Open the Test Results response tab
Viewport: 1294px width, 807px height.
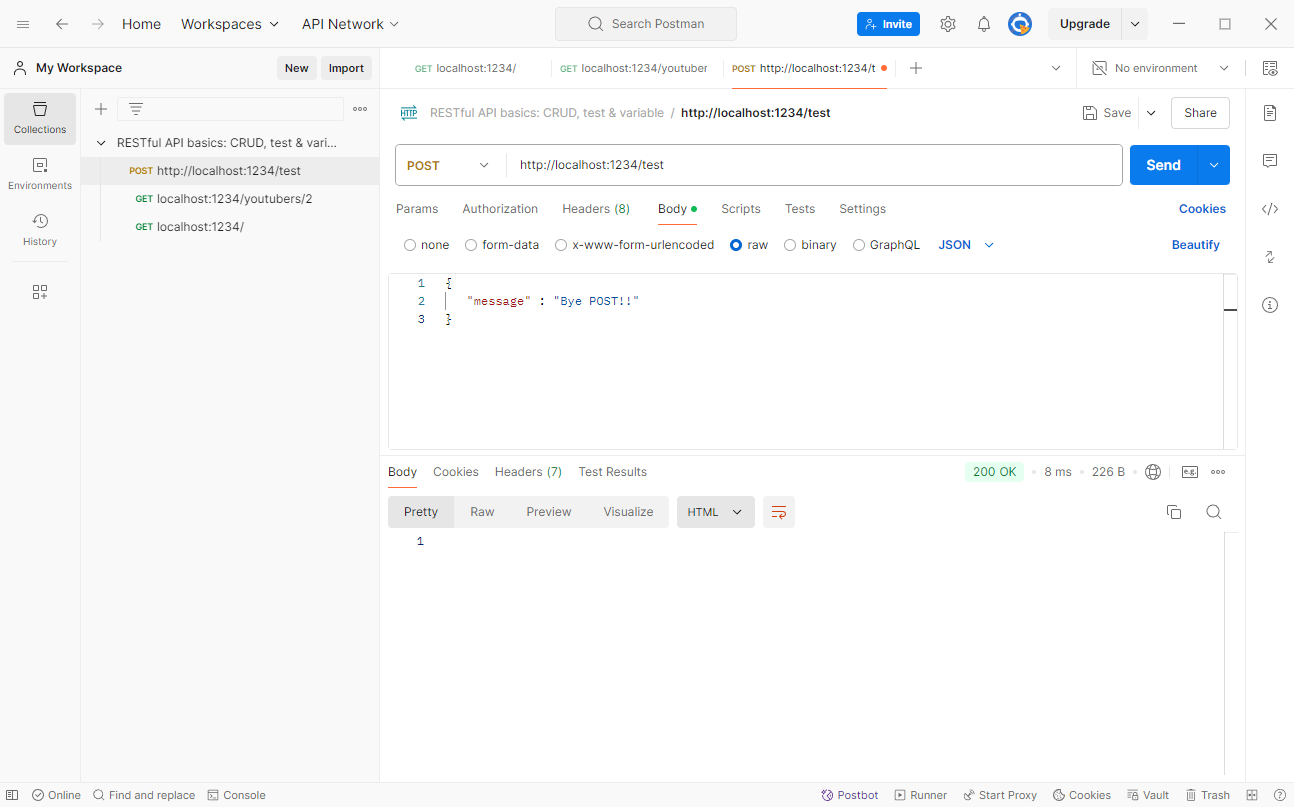click(613, 472)
